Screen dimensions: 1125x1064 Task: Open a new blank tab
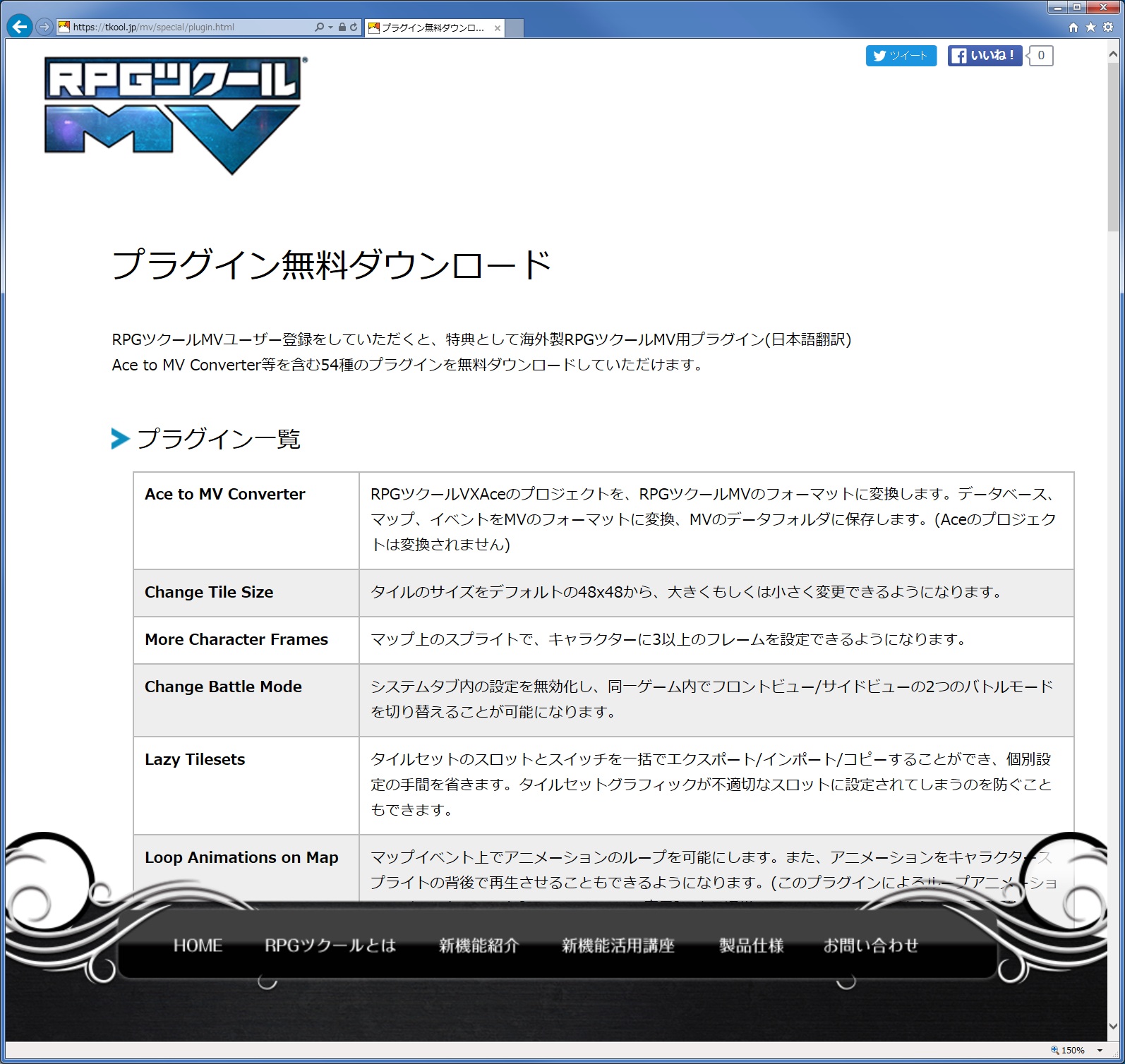[515, 28]
